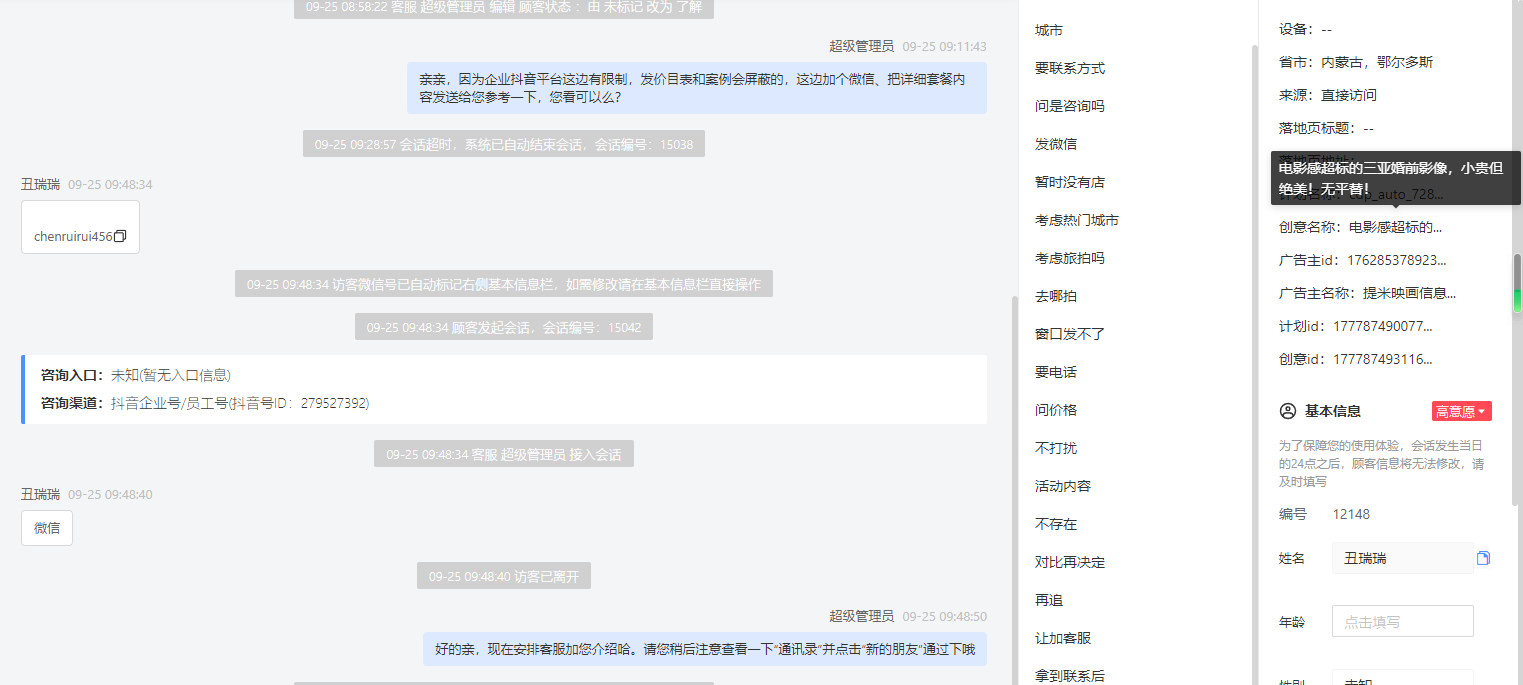1523x685 pixels.
Task: Click the agent message starting 好的亲
Action: pos(705,649)
